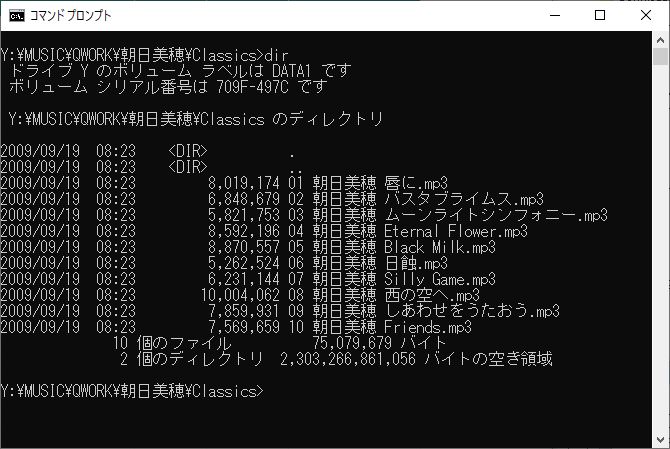Click the file name 06 朝日美穂 日蝕.mp3
Screen dimensions: 670x449
[367, 264]
